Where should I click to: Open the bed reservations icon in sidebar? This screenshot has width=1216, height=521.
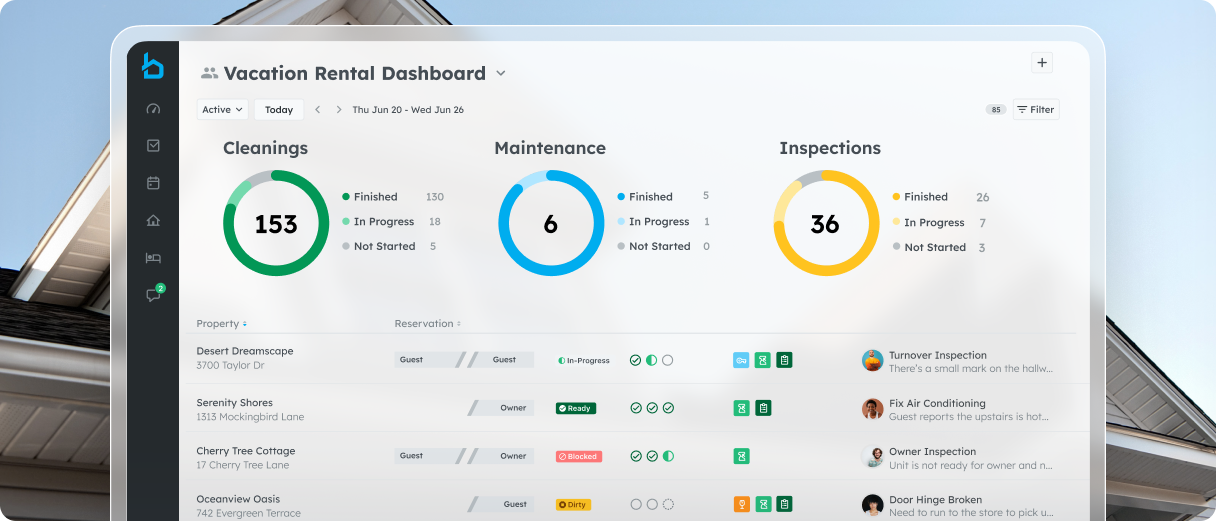153,258
